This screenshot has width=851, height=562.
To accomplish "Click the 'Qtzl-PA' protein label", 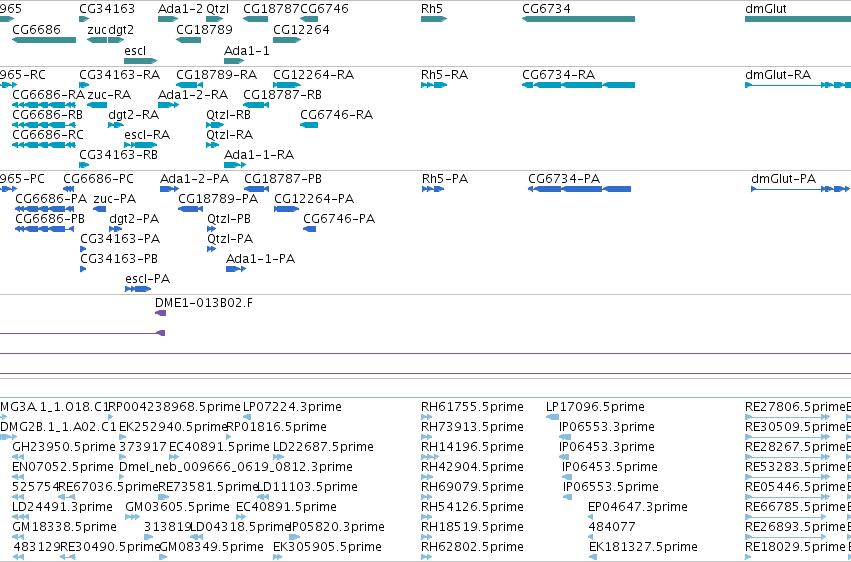I will pos(230,239).
